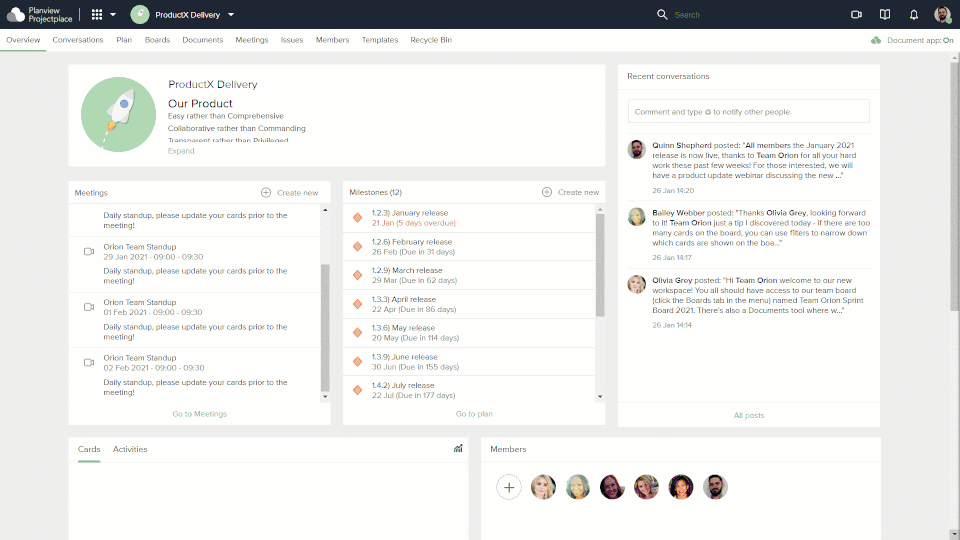Follow the All posts link

tap(749, 415)
